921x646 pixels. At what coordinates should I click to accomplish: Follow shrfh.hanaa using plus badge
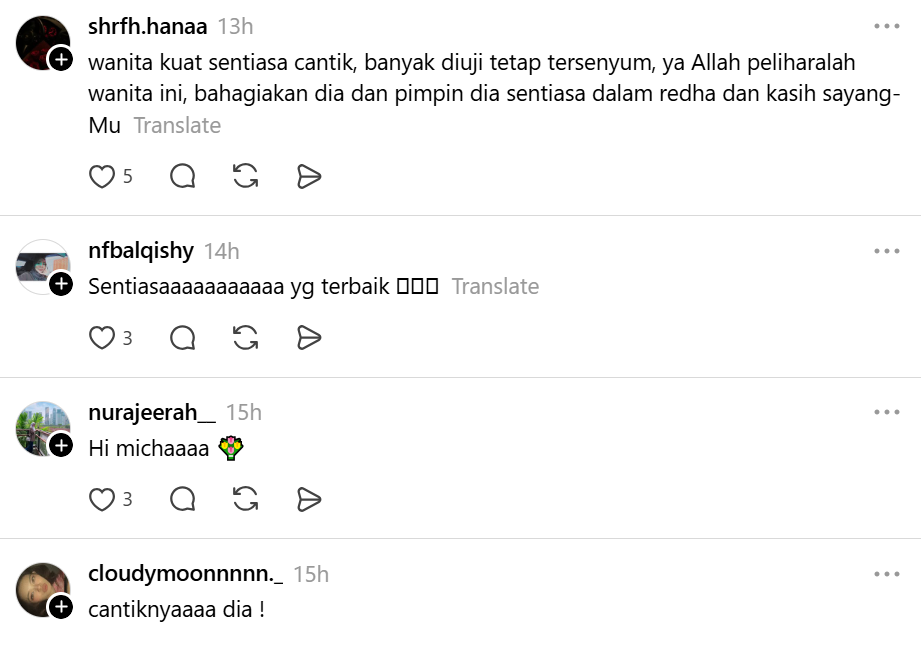(61, 59)
